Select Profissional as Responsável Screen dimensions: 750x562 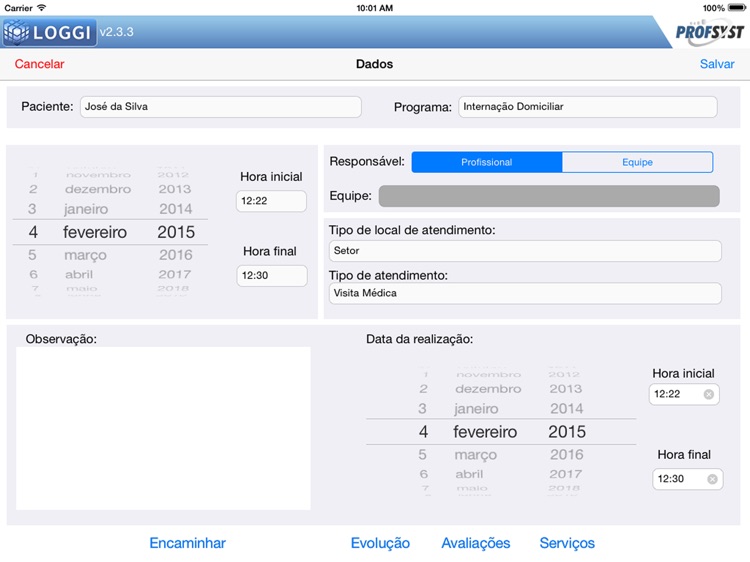click(487, 162)
